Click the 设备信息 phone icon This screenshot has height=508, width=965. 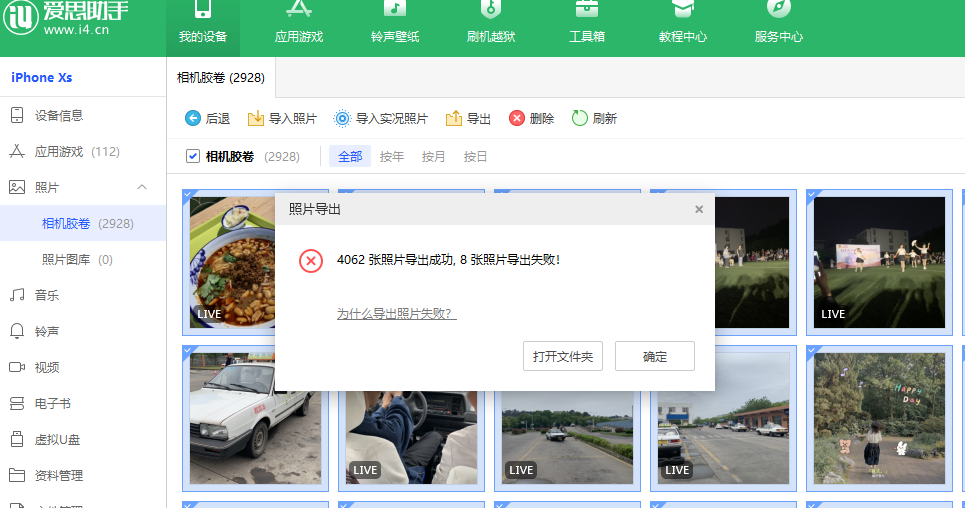point(17,115)
